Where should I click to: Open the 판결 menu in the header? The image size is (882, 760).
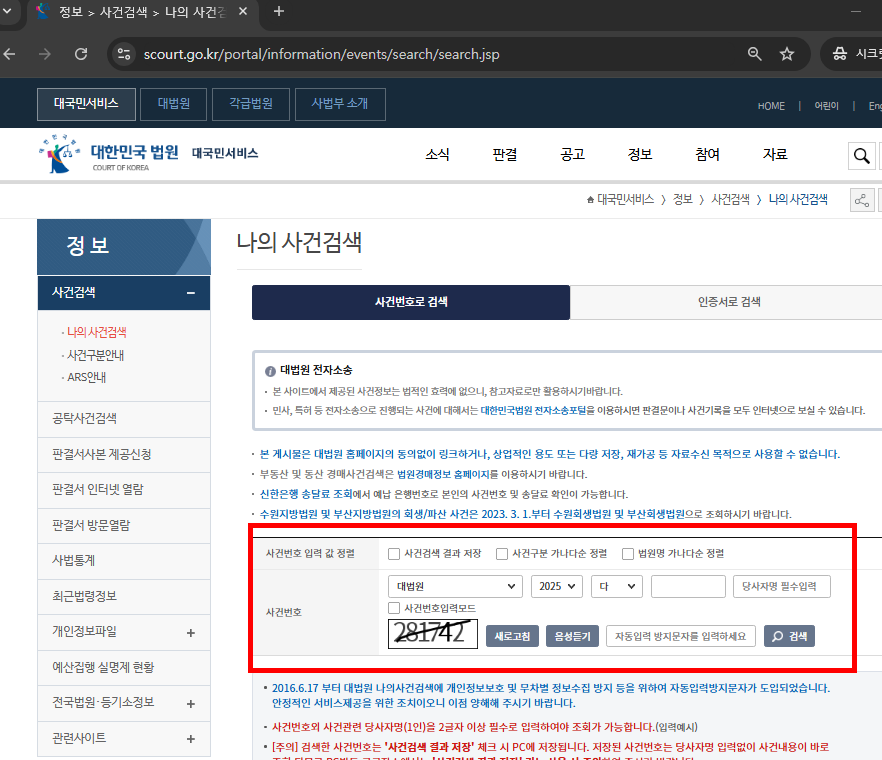pos(504,155)
